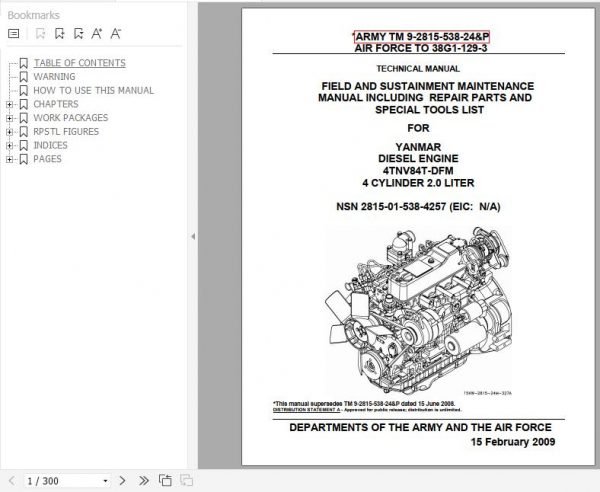600x492 pixels.
Task: Click the 4 CYLINDER 2.0 LITER text
Action: click(418, 183)
